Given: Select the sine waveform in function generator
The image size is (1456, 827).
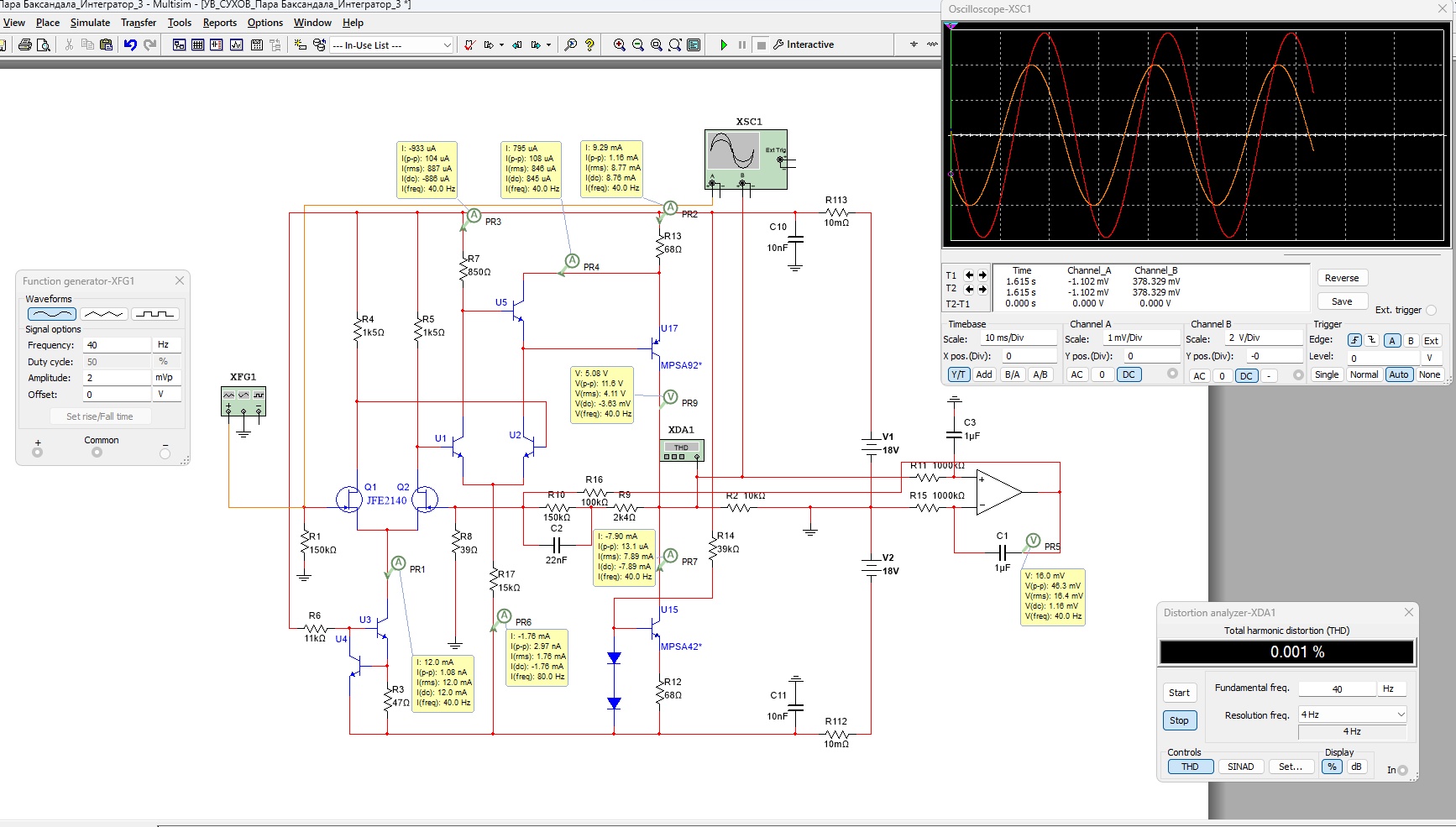Looking at the screenshot, I should point(52,314).
